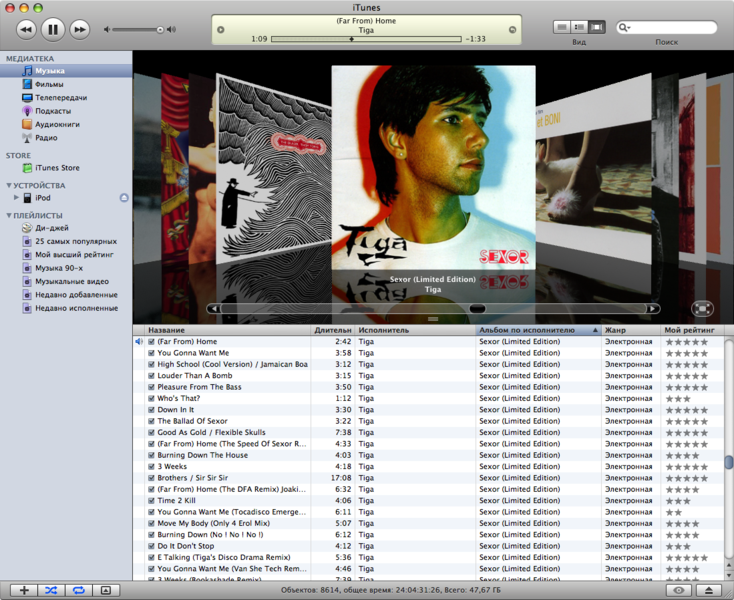Enter full screen Cover Flow mode
The height and width of the screenshot is (600, 734).
[702, 309]
